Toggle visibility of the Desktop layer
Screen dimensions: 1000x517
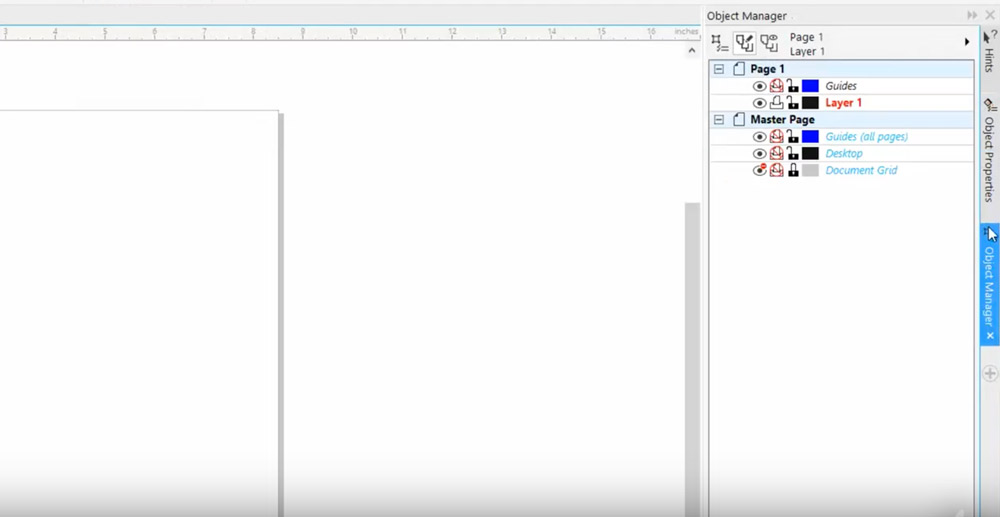point(759,154)
